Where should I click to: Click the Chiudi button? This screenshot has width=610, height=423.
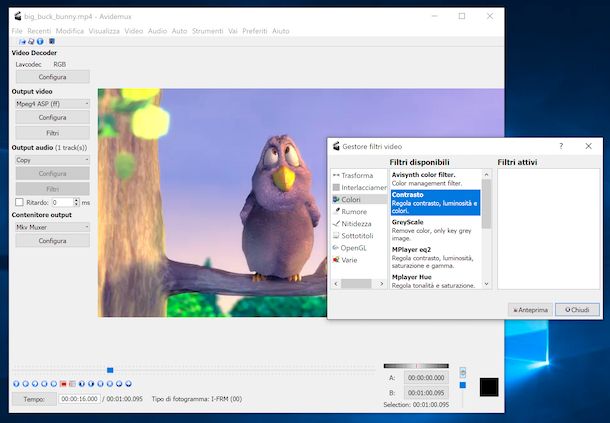click(x=577, y=310)
